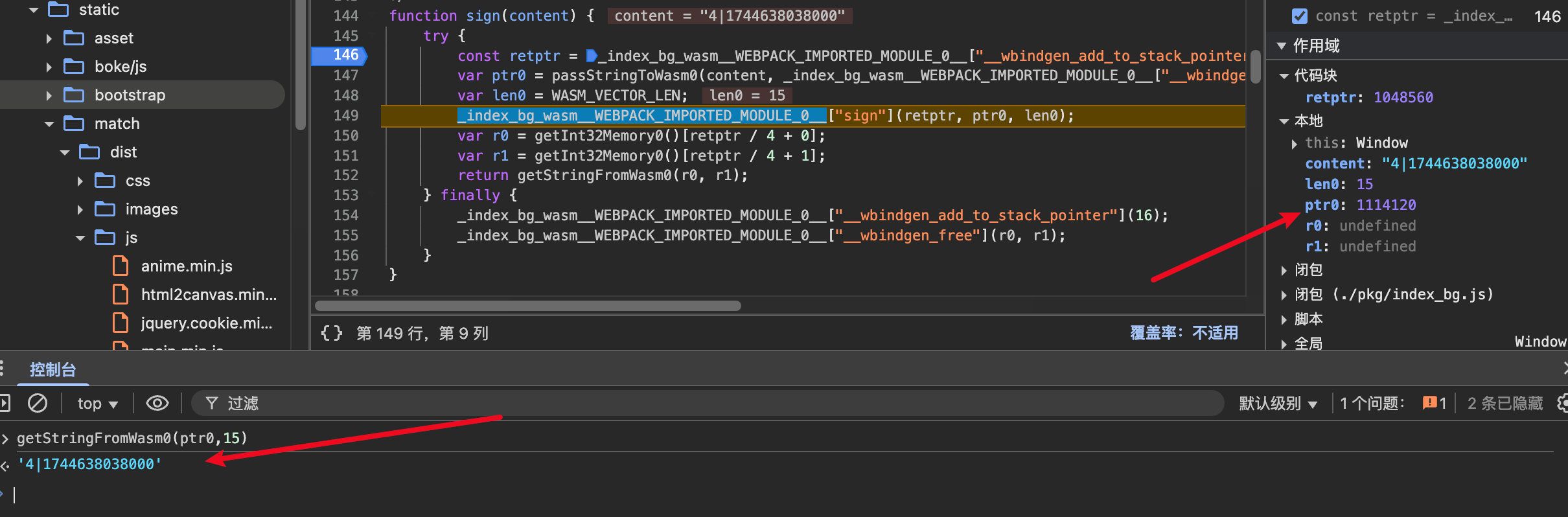Collapse the match folder
Image resolution: width=1568 pixels, height=517 pixels.
49,124
